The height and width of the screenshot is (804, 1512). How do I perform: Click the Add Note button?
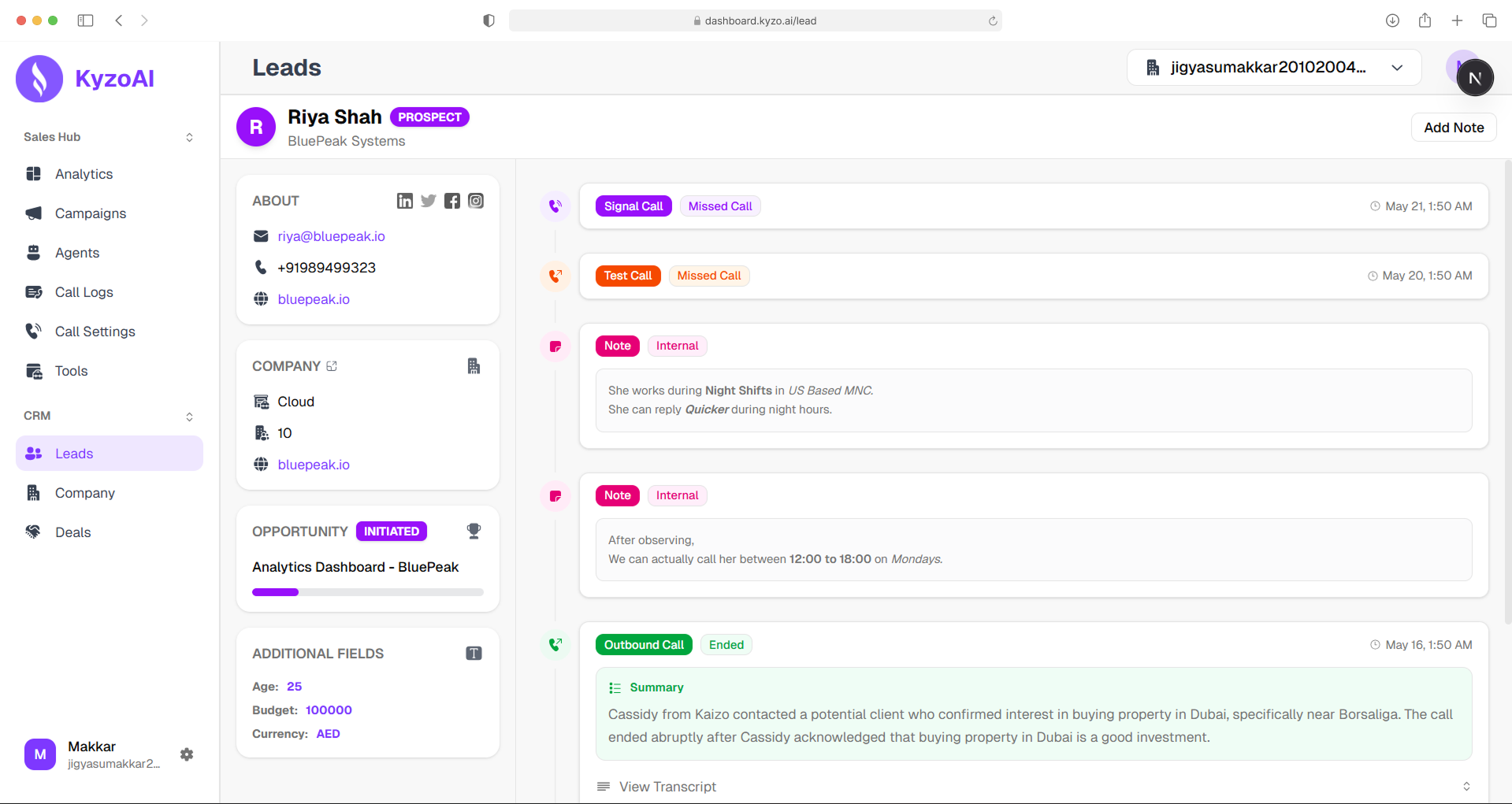[1453, 128]
